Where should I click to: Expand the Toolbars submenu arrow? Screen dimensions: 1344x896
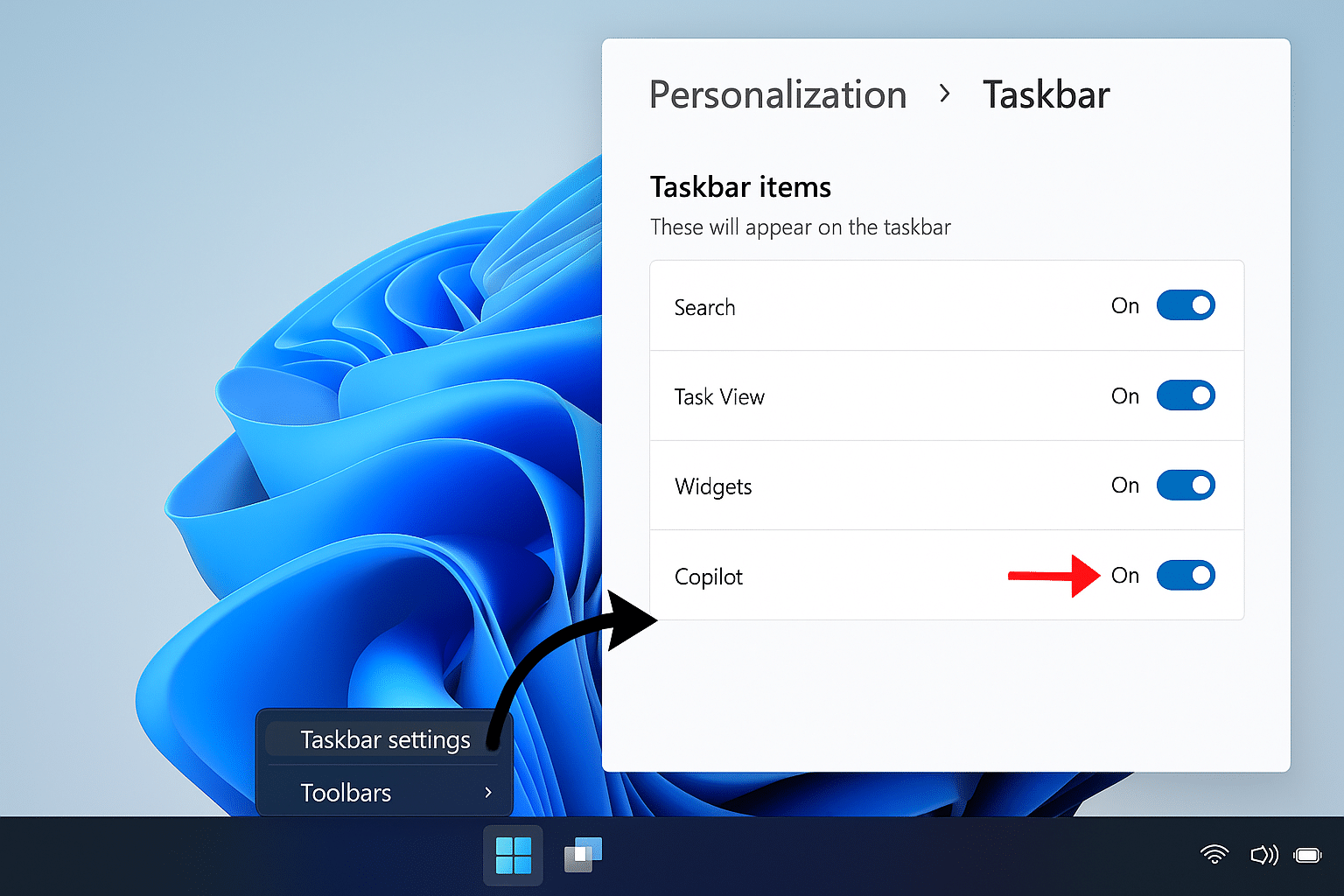(x=488, y=792)
